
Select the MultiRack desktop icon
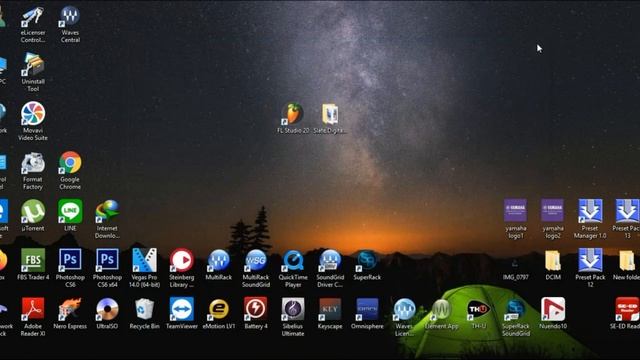tap(219, 260)
